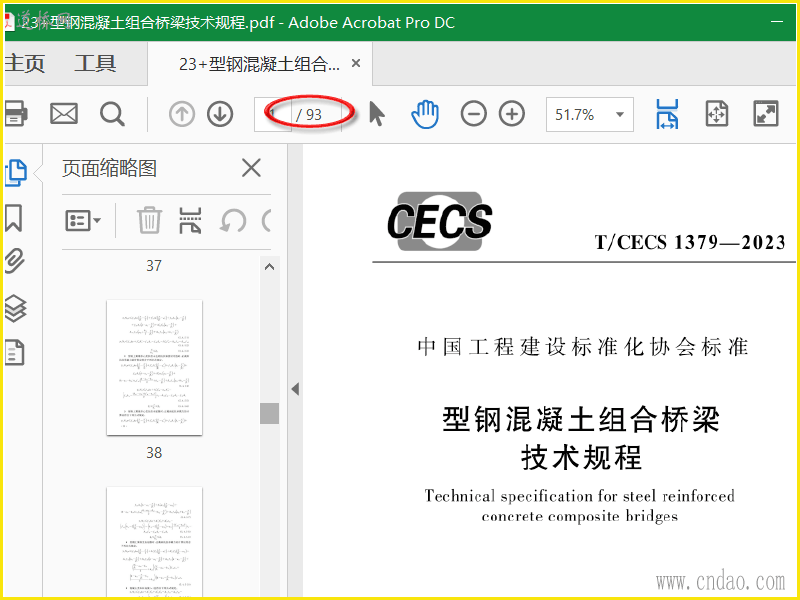Zoom in with the plus button
The image size is (800, 600).
(512, 113)
